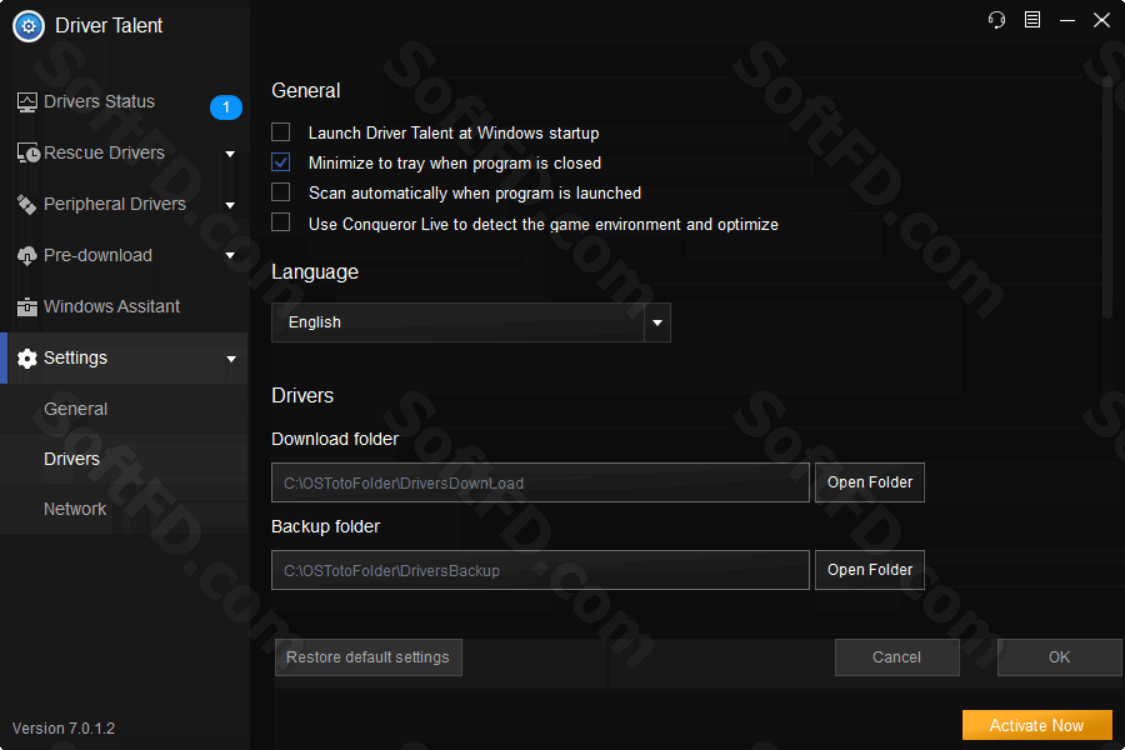Enable Use Conqueror Live game optimization checkbox
1125x750 pixels.
tap(281, 222)
